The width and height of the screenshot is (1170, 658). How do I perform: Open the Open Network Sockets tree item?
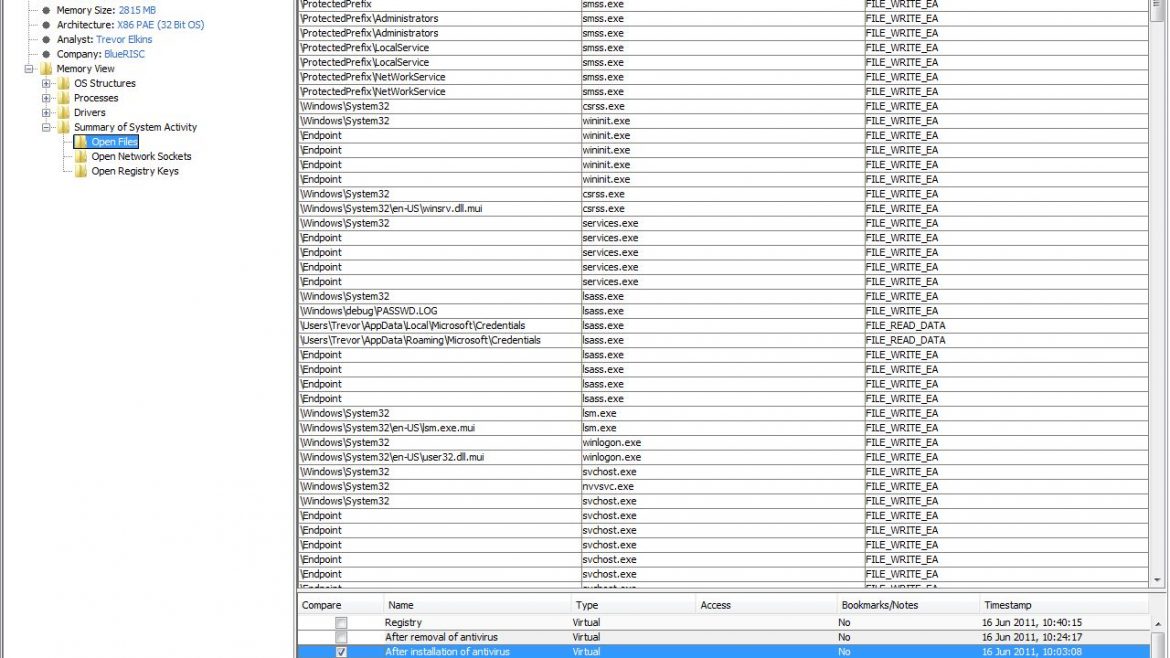pos(141,157)
